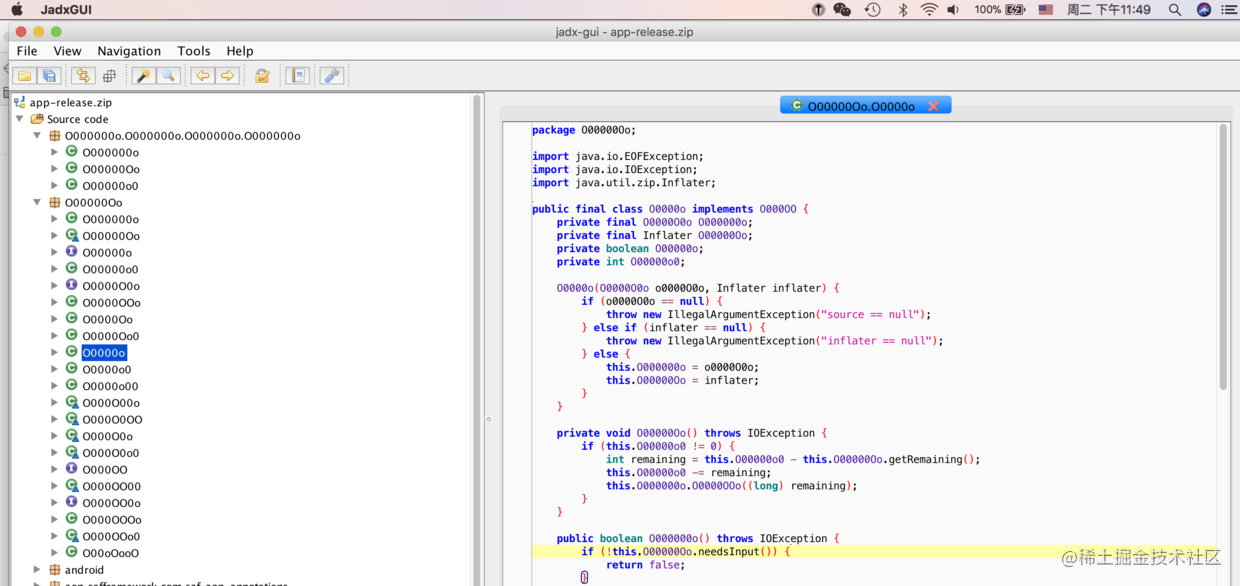Select class O000O00o in tree
1240x586 pixels.
click(x=111, y=403)
